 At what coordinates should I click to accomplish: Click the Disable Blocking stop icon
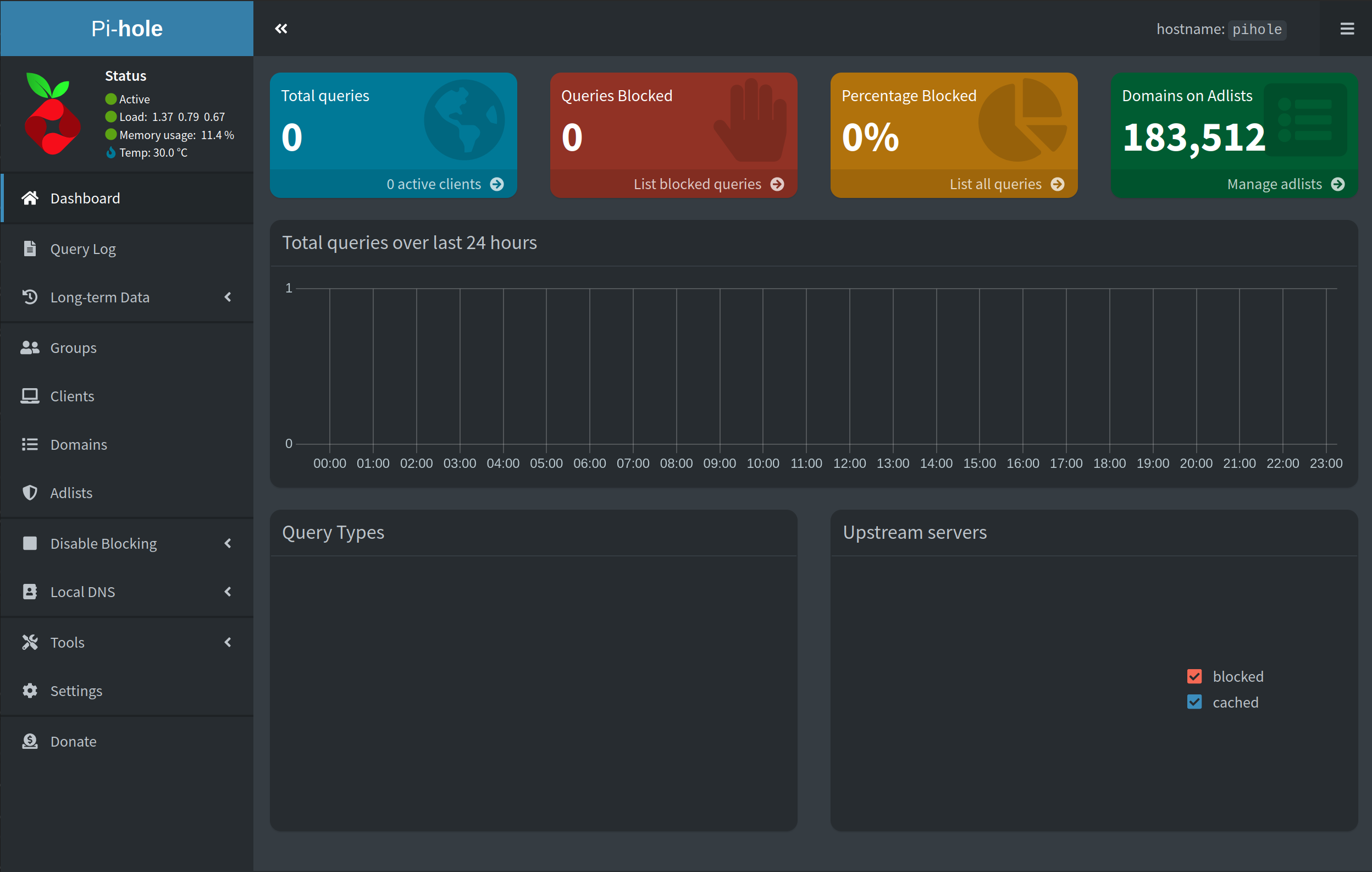[x=30, y=543]
